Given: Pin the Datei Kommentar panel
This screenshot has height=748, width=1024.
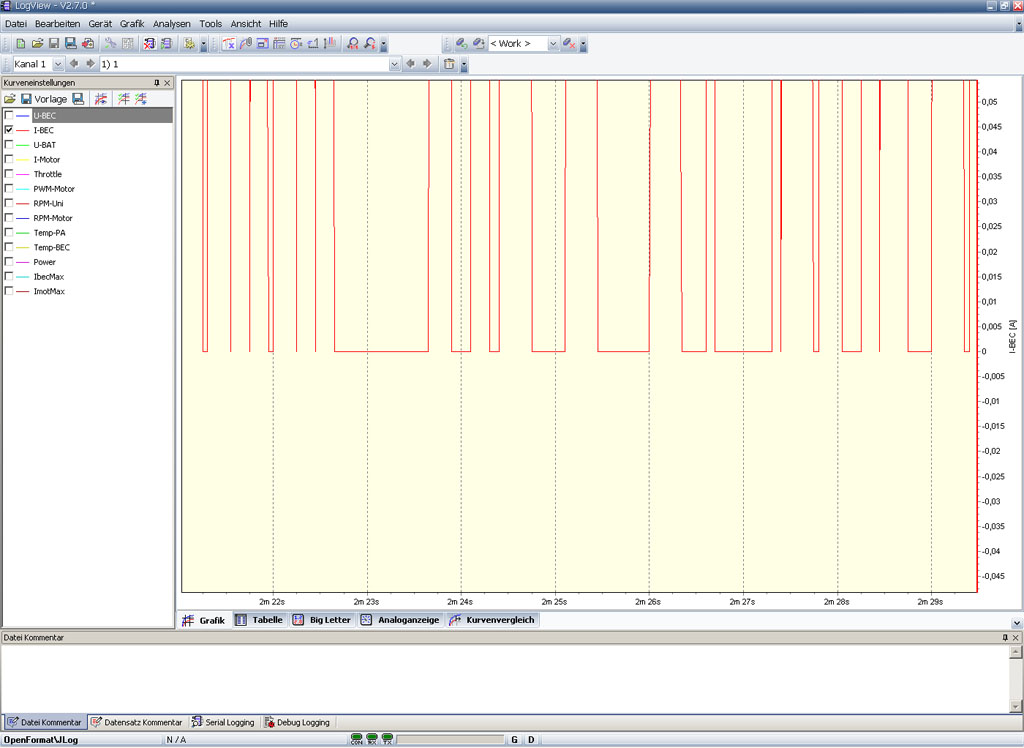Looking at the screenshot, I should point(1005,638).
